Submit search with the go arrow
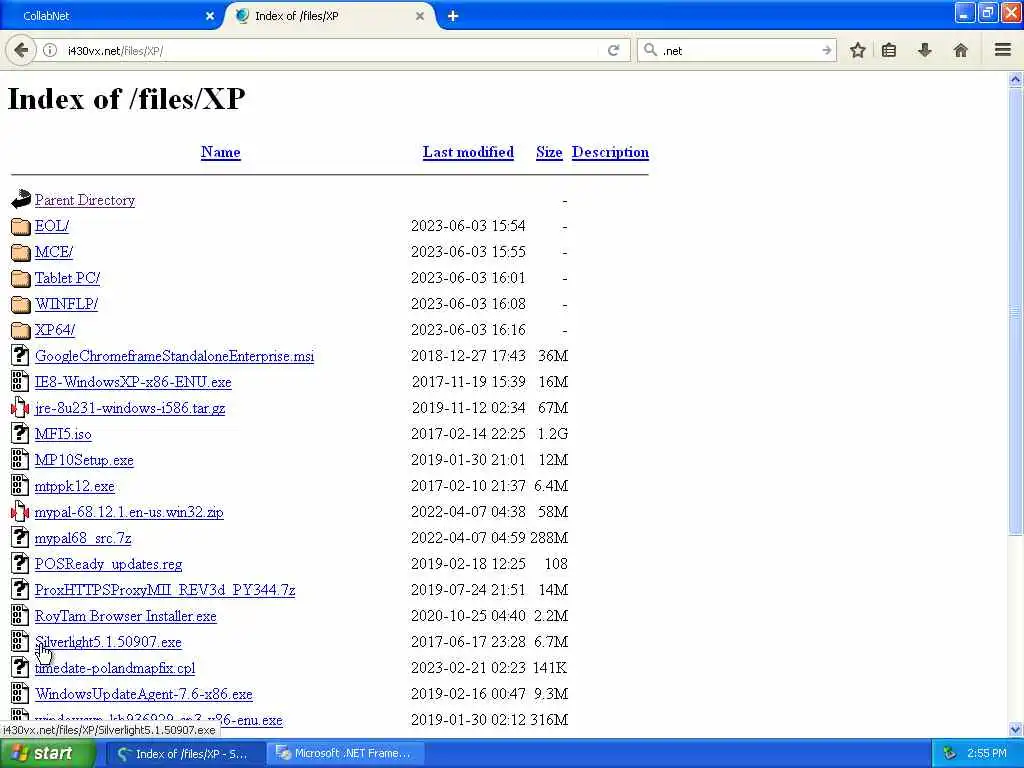Image resolution: width=1024 pixels, height=768 pixels. tap(827, 50)
